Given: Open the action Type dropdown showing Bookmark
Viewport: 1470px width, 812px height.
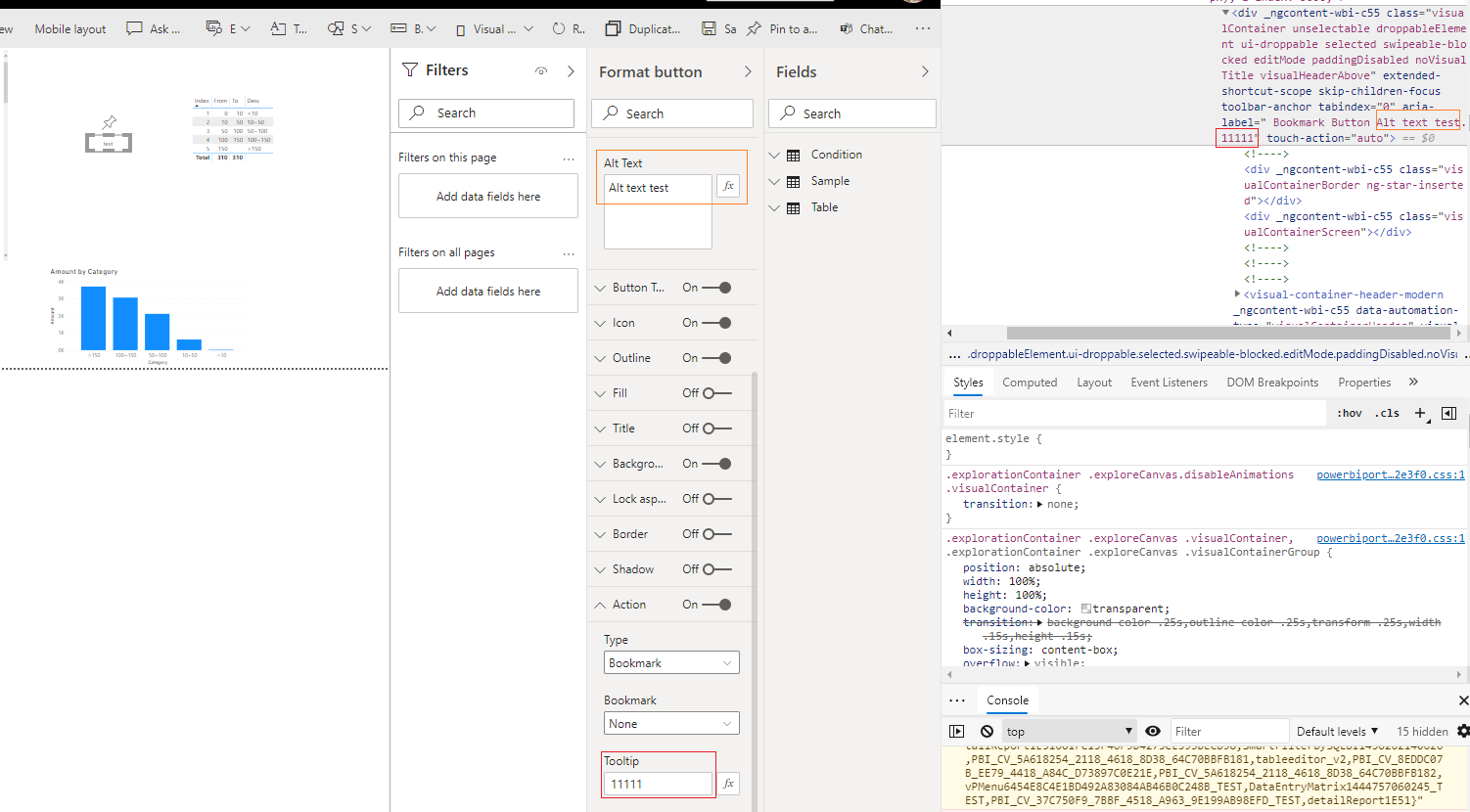Looking at the screenshot, I should (x=671, y=663).
